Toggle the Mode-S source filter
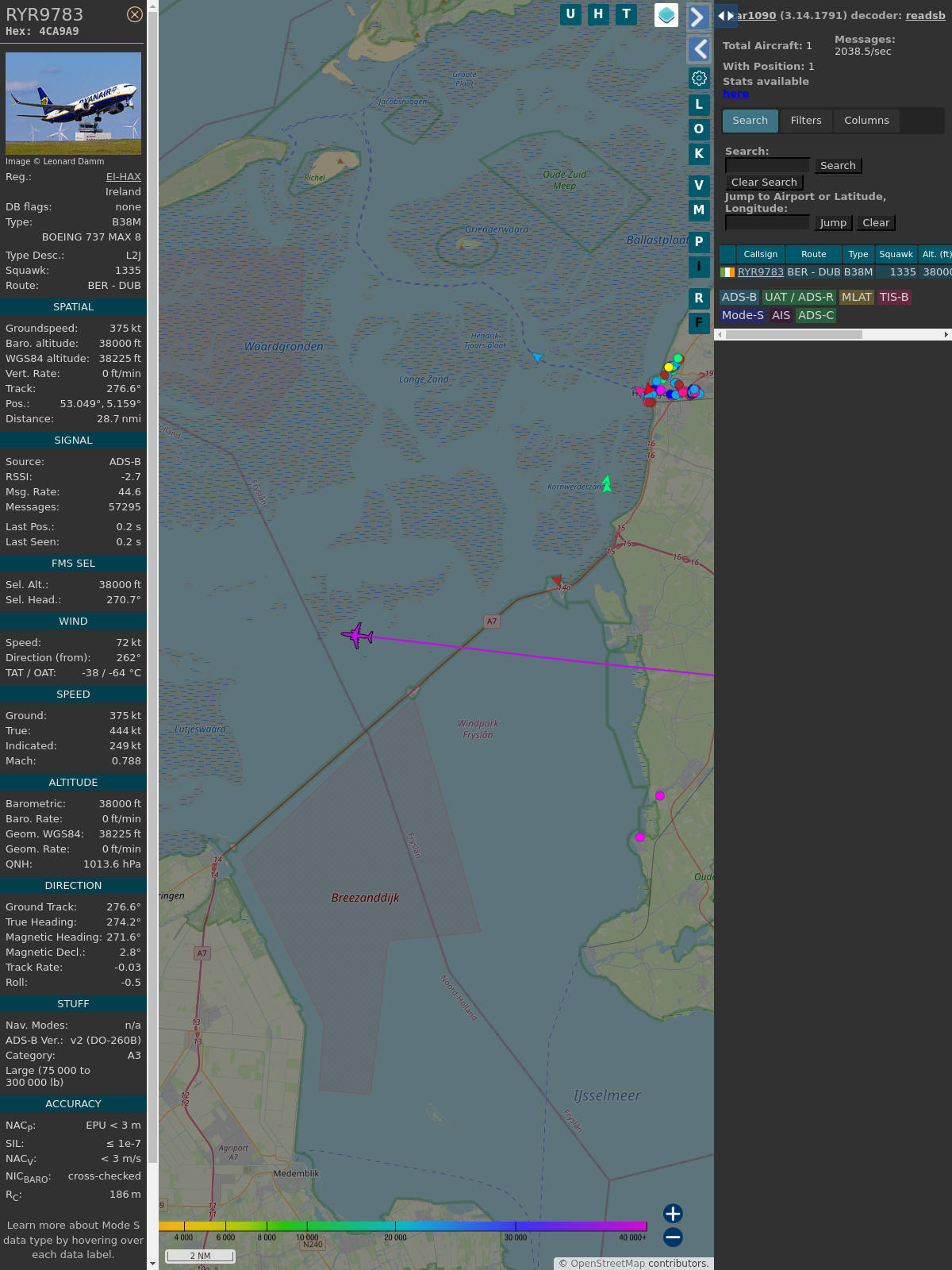This screenshot has width=952, height=1270. [x=743, y=315]
